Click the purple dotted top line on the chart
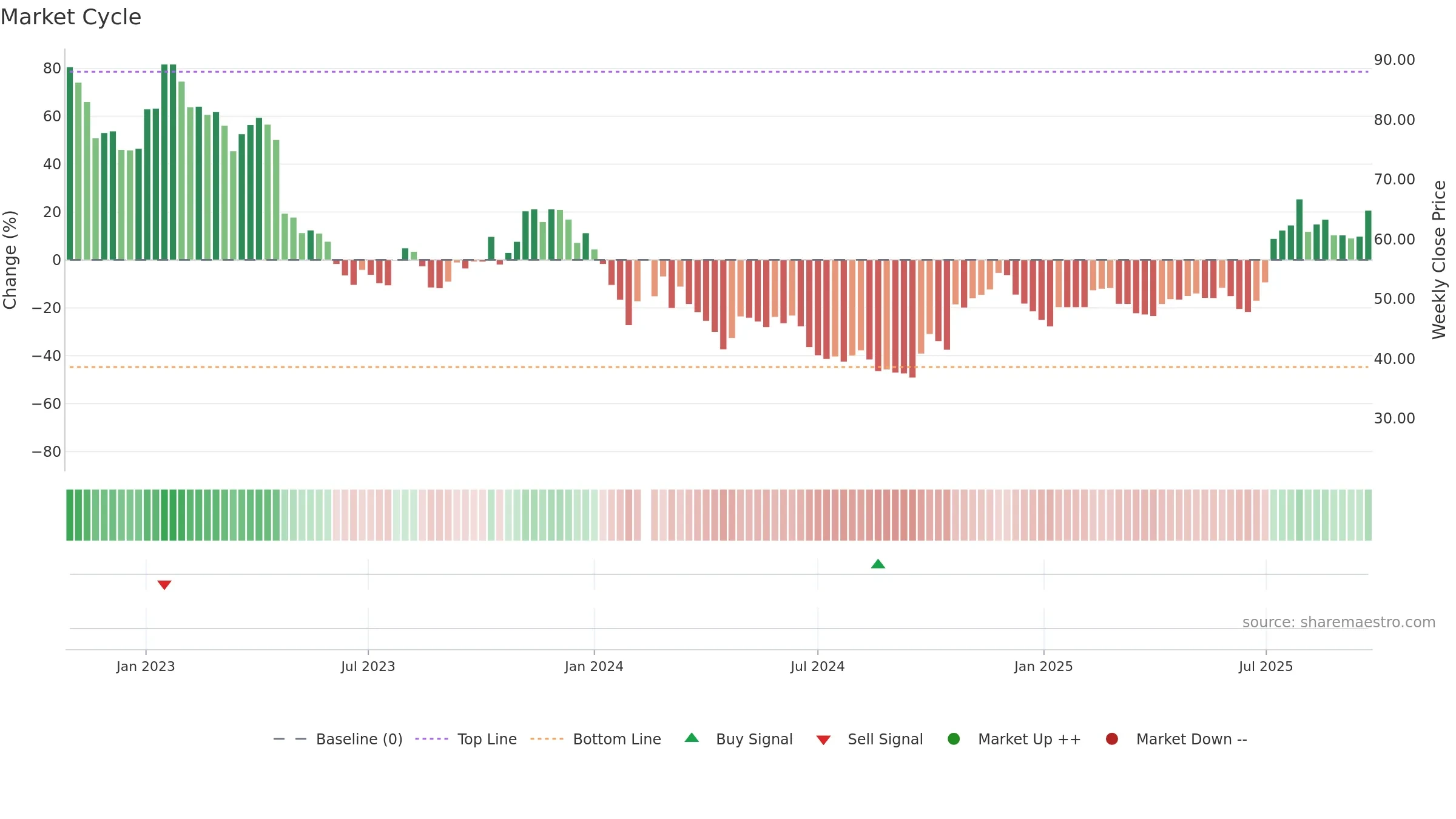The height and width of the screenshot is (819, 1456). pos(719,72)
